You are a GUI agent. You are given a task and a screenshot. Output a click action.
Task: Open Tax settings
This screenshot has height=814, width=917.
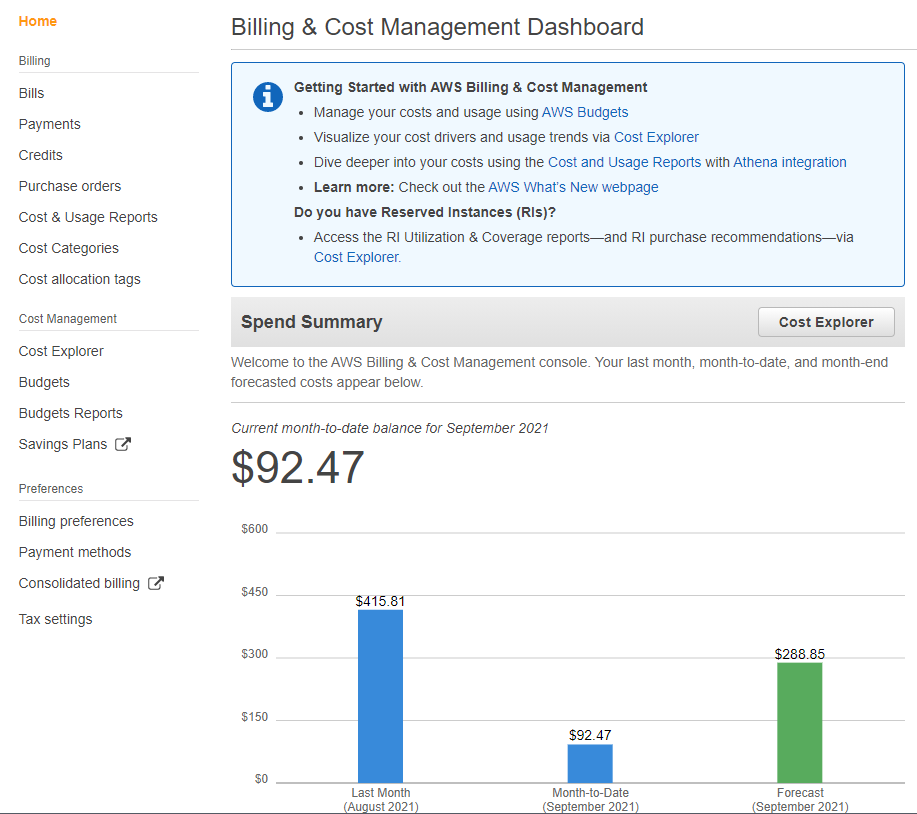[55, 618]
